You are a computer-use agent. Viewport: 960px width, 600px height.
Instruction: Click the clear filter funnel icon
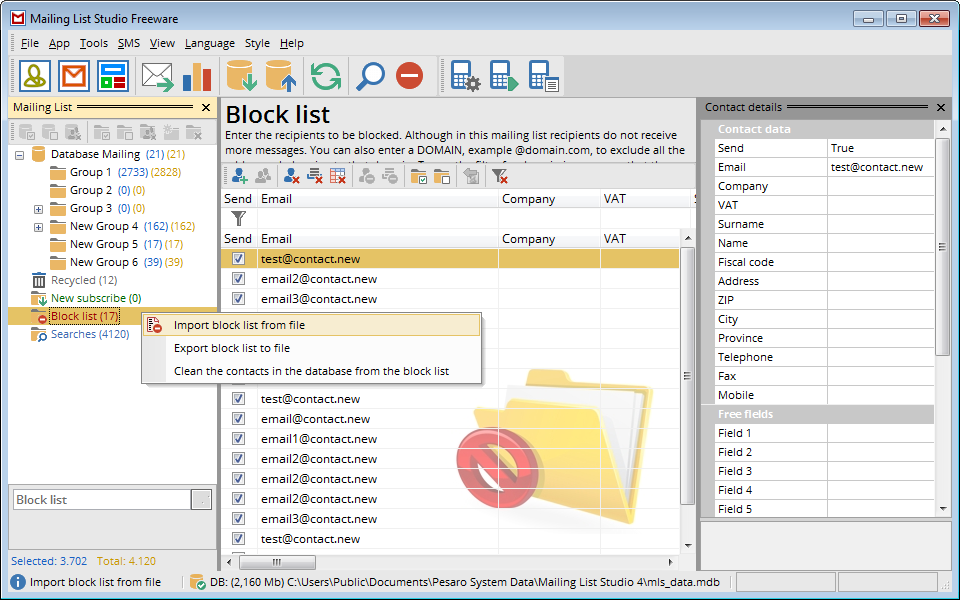click(x=500, y=176)
